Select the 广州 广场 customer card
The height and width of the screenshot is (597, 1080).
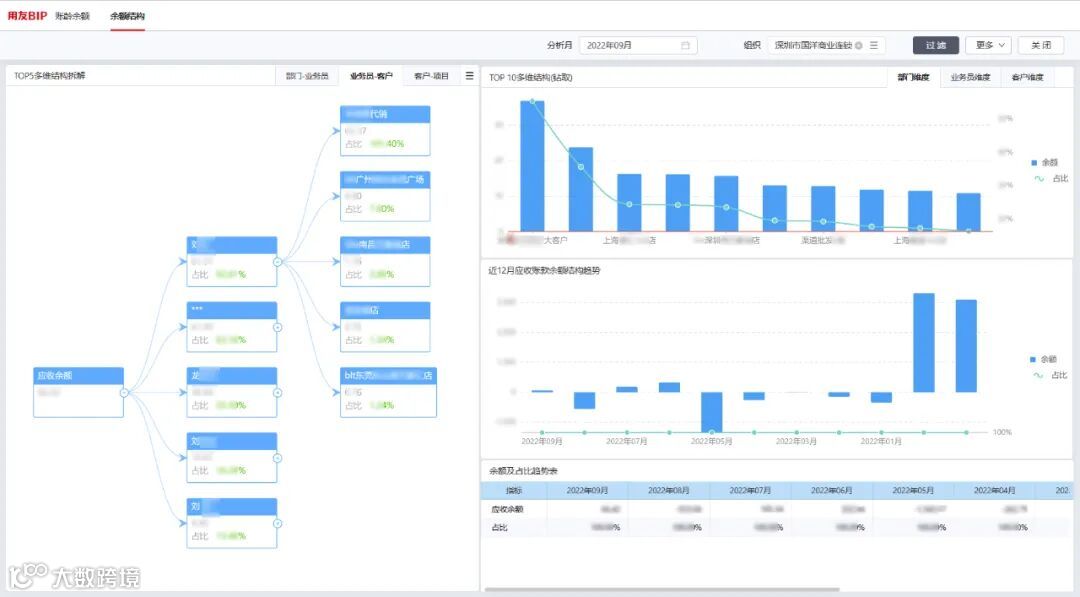point(385,196)
